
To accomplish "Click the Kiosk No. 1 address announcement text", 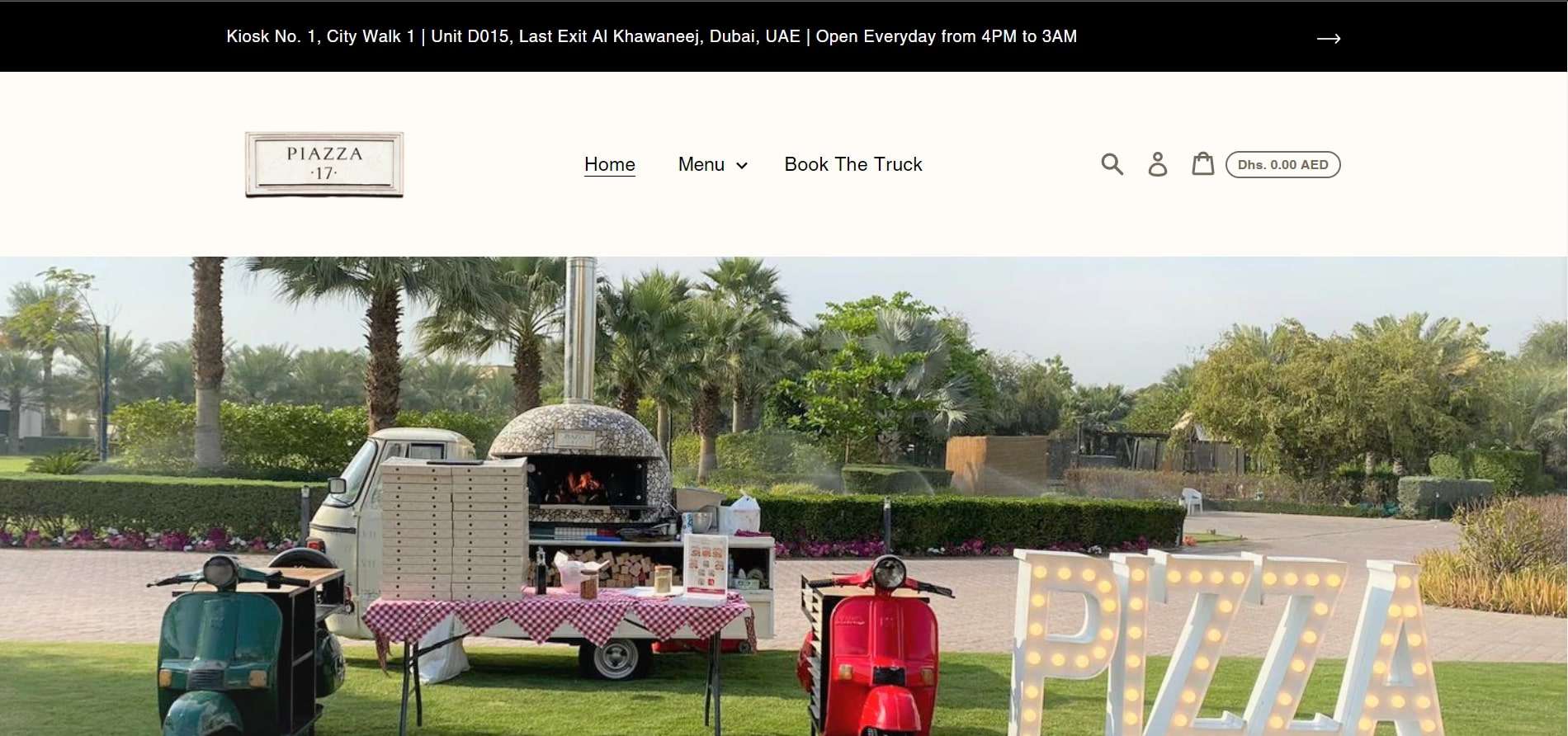I will tap(651, 36).
